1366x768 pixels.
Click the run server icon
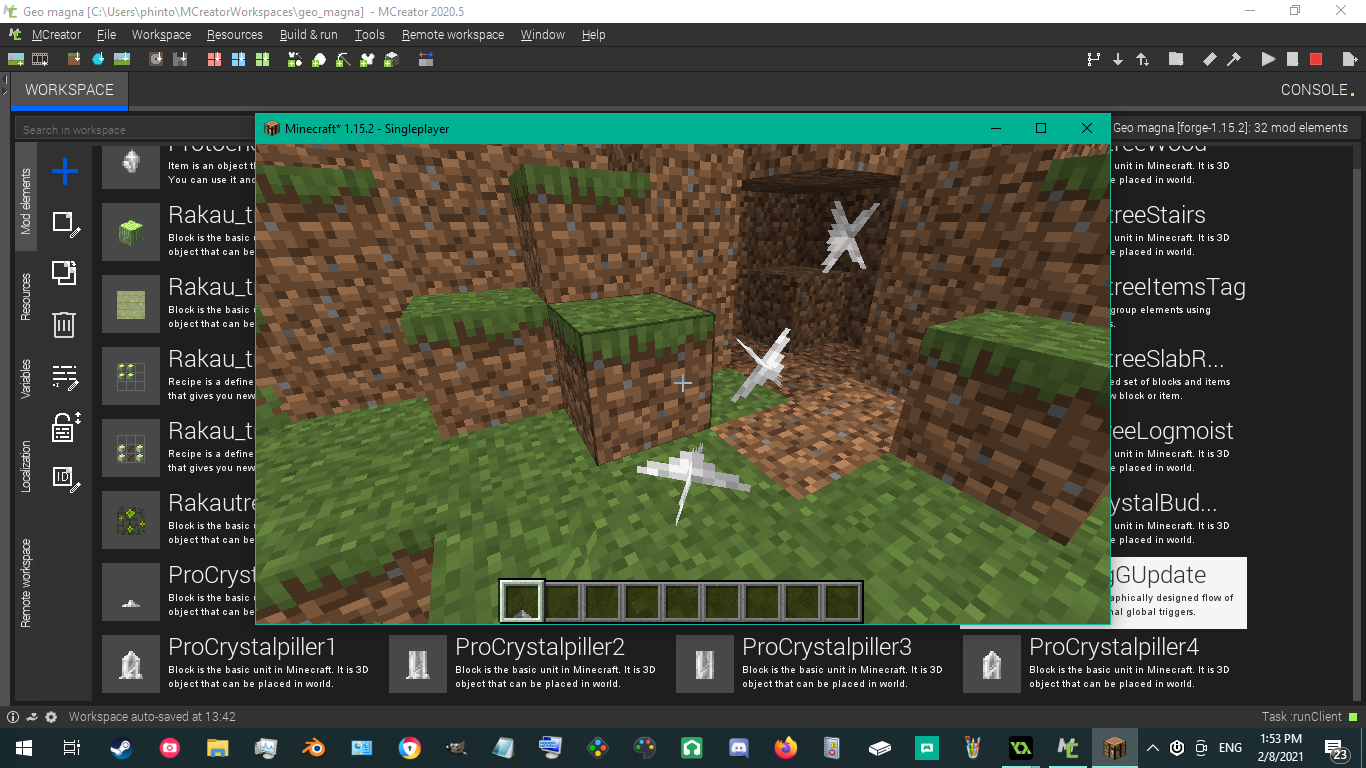click(x=1292, y=60)
